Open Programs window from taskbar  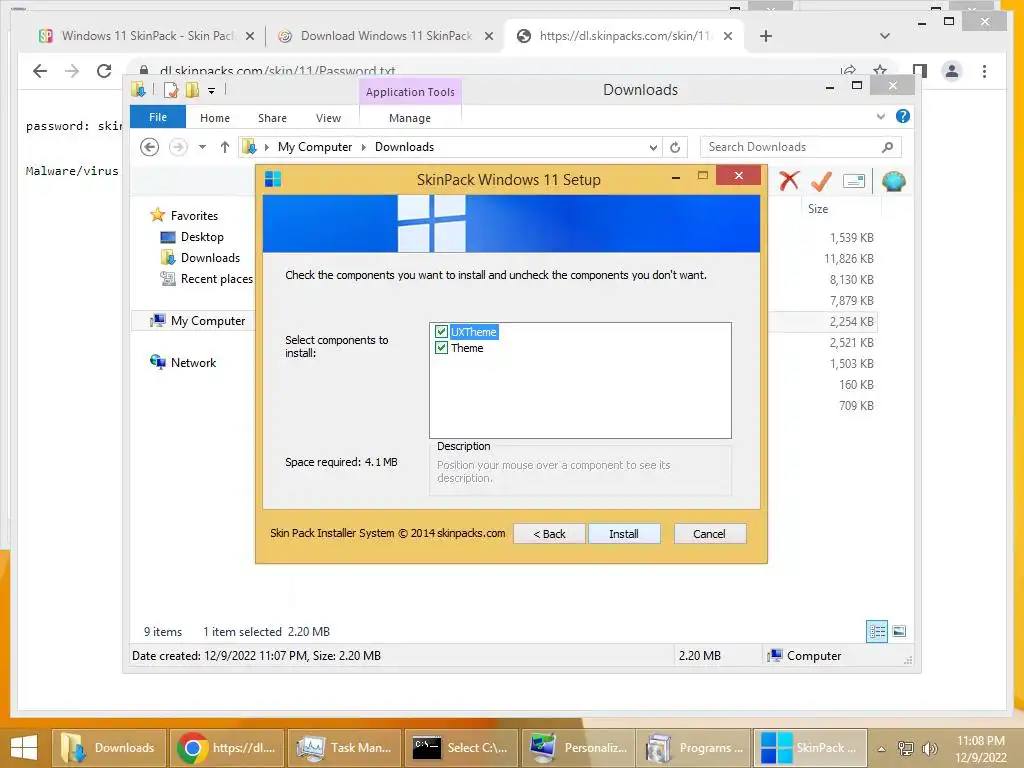694,748
